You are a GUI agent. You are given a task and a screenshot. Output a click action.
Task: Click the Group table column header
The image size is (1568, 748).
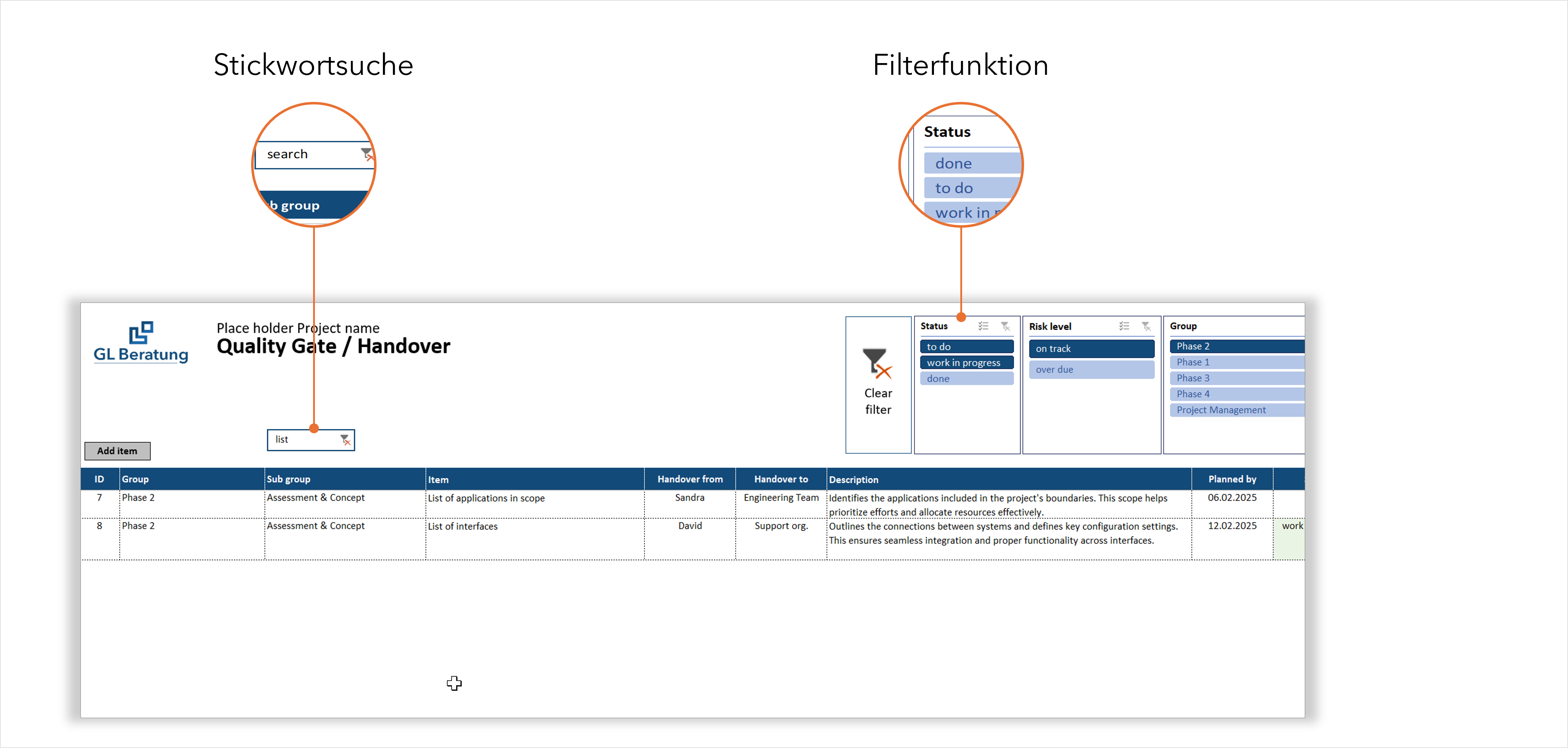coord(192,479)
